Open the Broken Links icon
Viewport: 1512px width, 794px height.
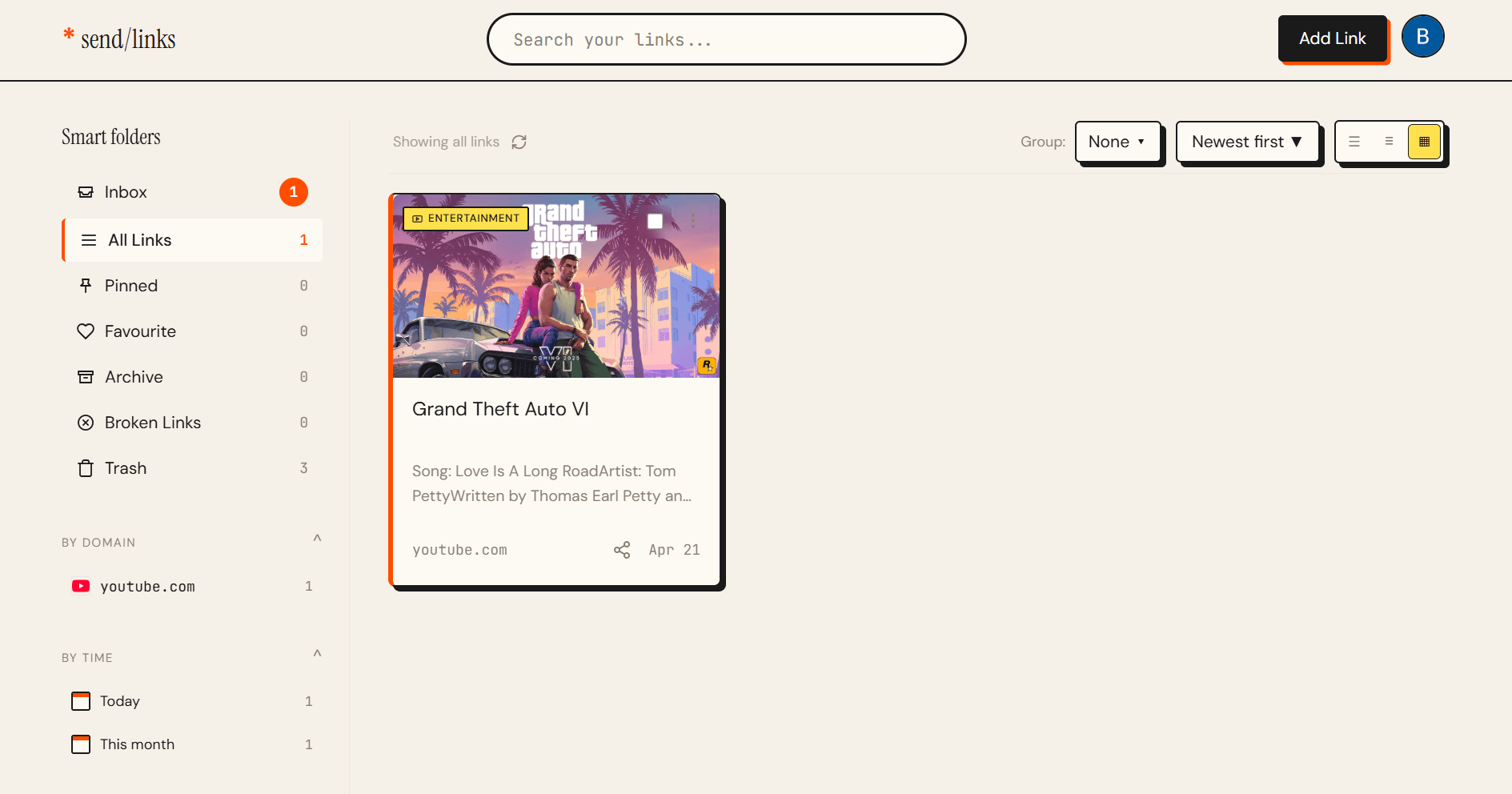click(x=86, y=422)
